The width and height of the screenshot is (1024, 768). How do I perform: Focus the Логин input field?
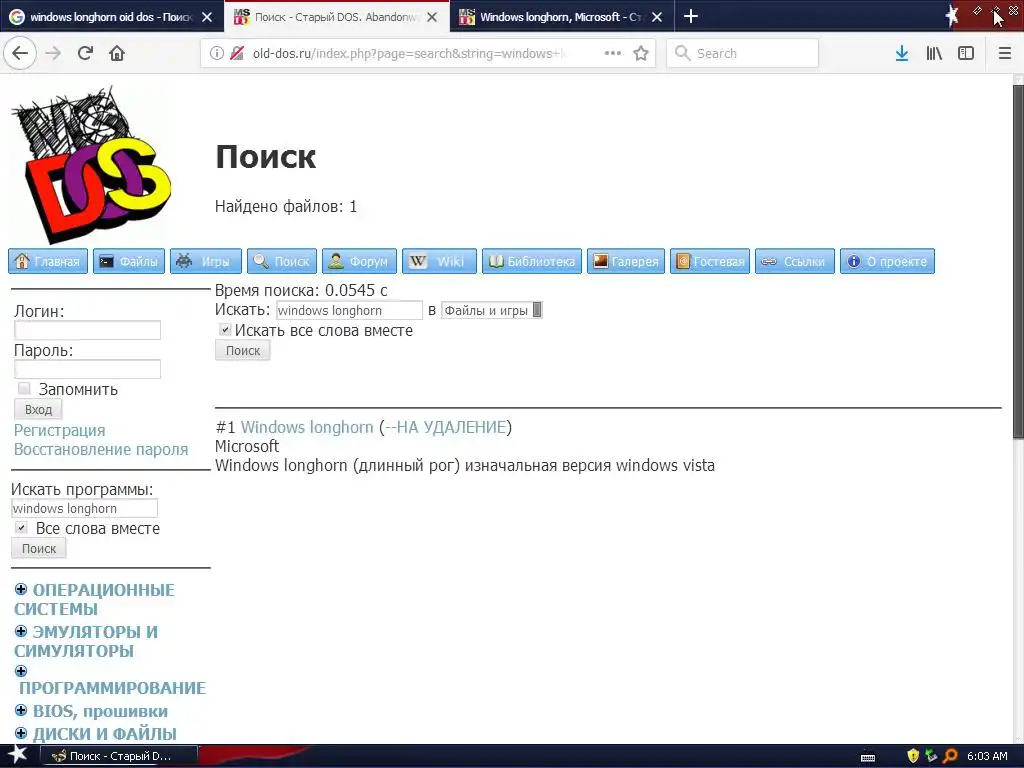[88, 330]
